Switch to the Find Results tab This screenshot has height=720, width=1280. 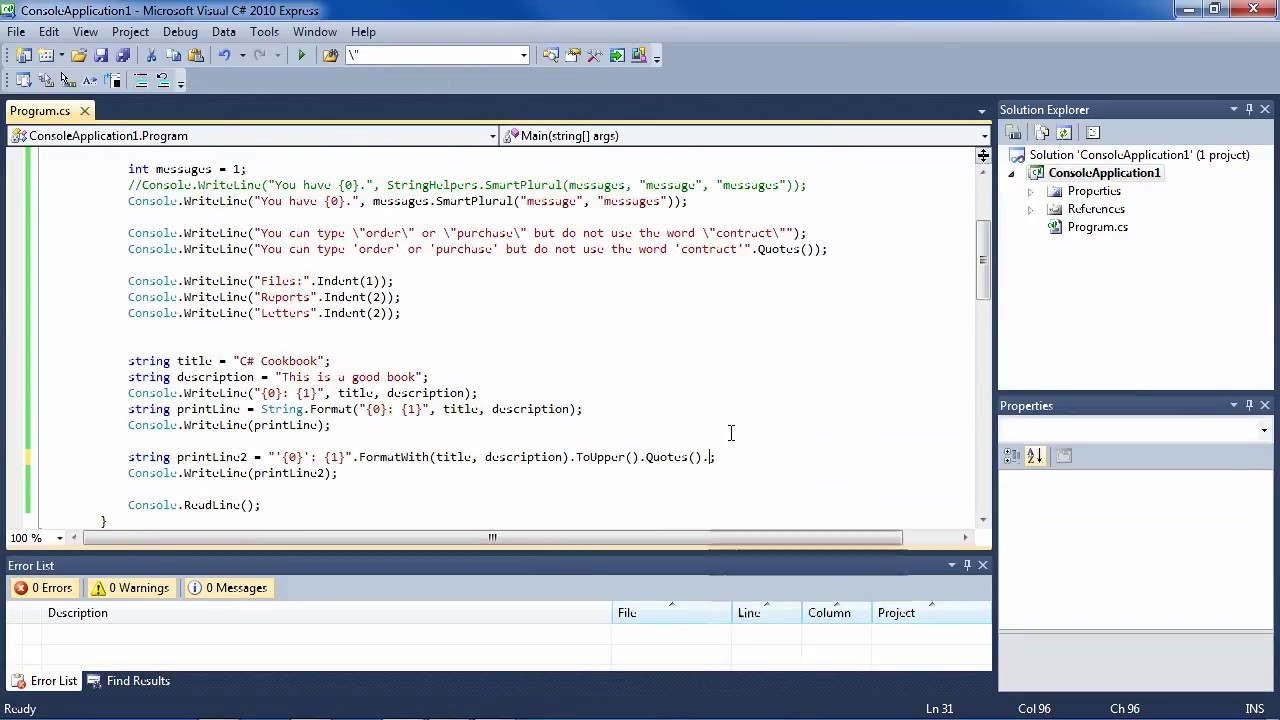(128, 681)
